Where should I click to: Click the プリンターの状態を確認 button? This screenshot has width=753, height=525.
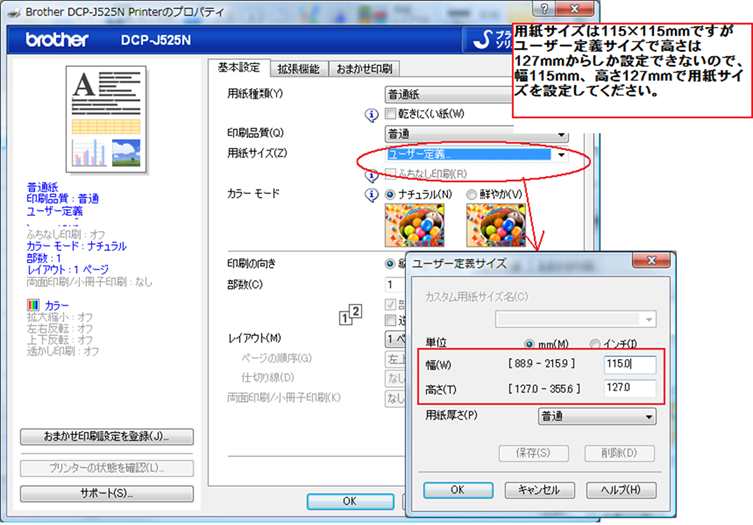pos(107,468)
